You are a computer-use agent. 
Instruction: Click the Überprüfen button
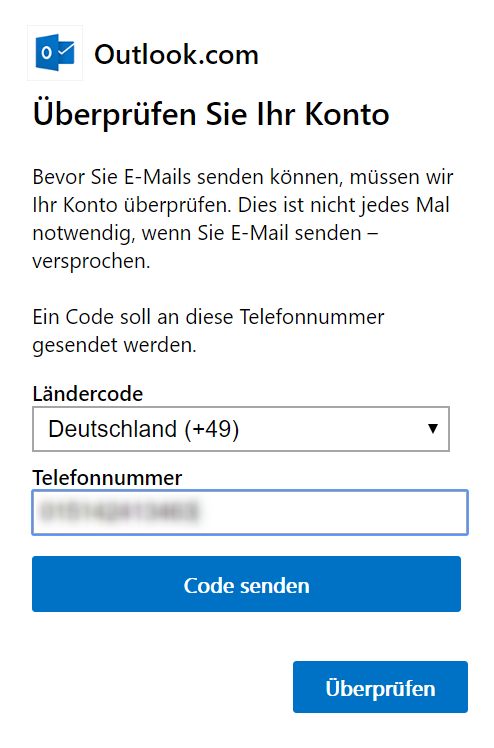click(381, 687)
